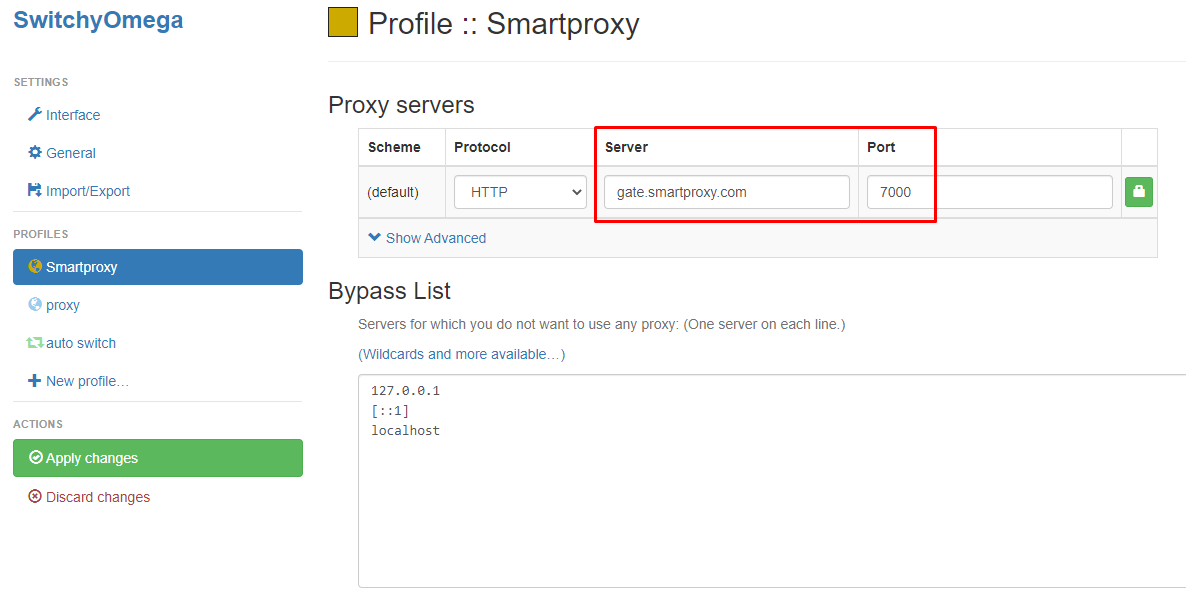Expand Show Advanced proxy options
The image size is (1186, 597).
(427, 238)
